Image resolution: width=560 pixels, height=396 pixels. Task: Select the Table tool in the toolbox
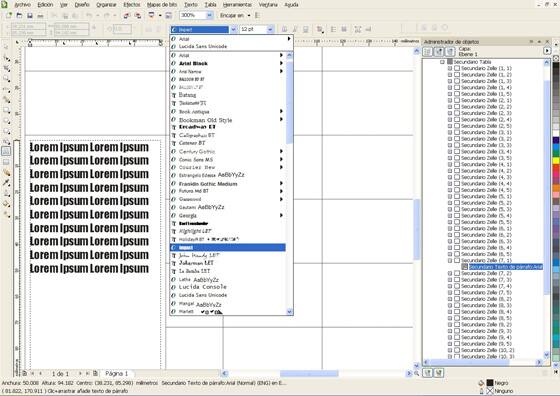(x=6, y=162)
